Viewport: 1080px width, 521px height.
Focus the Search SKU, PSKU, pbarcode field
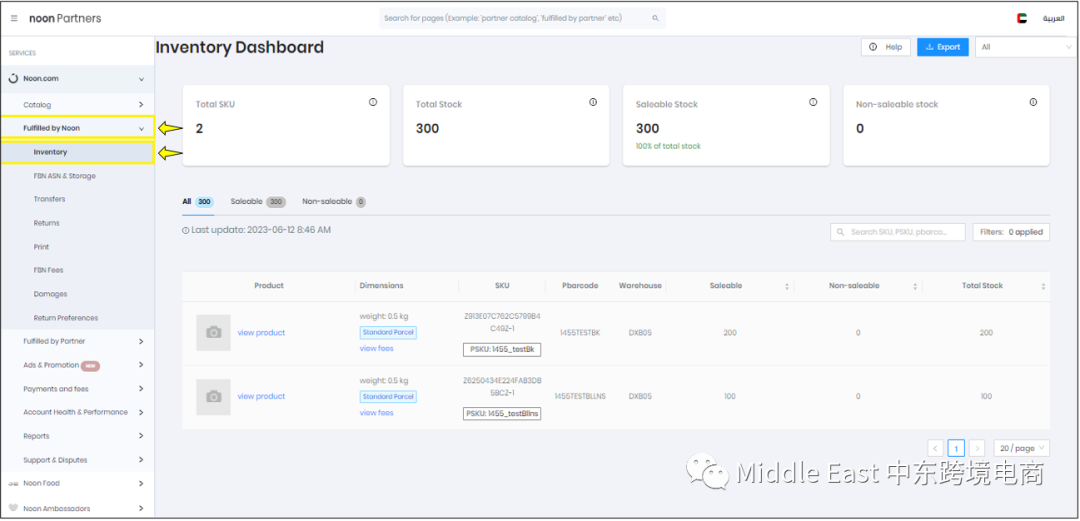click(897, 232)
